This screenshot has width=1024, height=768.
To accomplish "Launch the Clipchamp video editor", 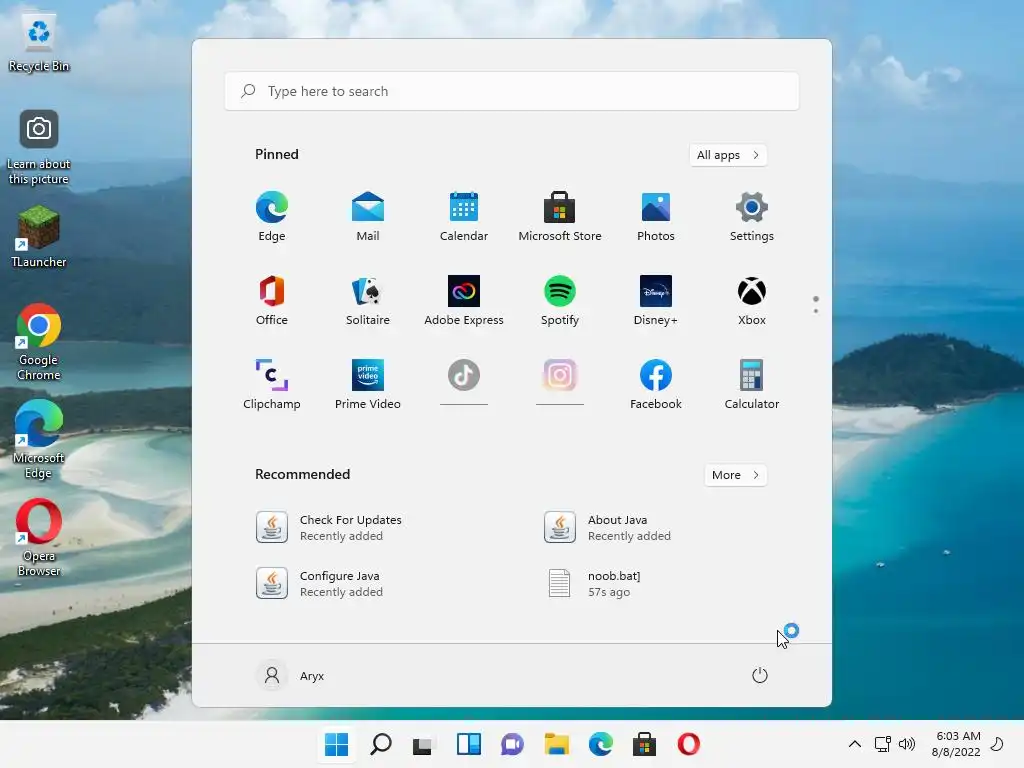I will (x=272, y=385).
